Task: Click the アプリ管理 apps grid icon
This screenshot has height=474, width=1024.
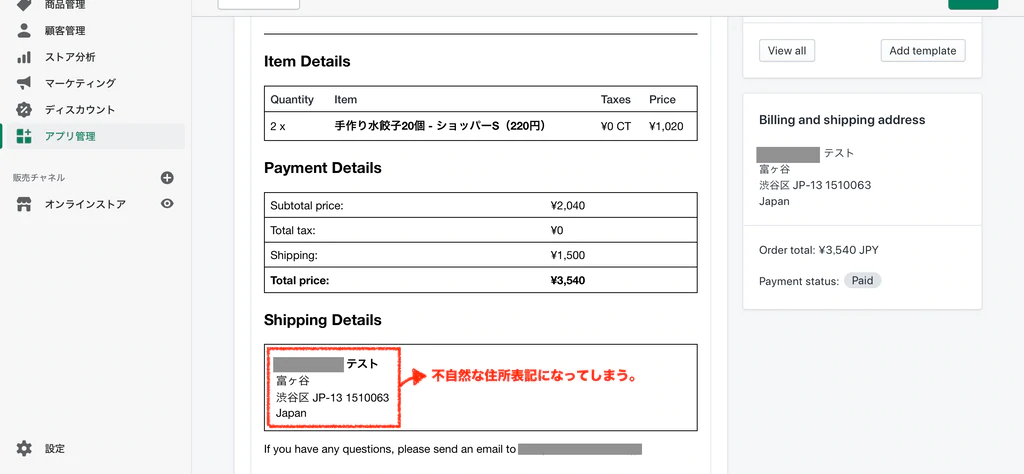Action: (x=24, y=136)
